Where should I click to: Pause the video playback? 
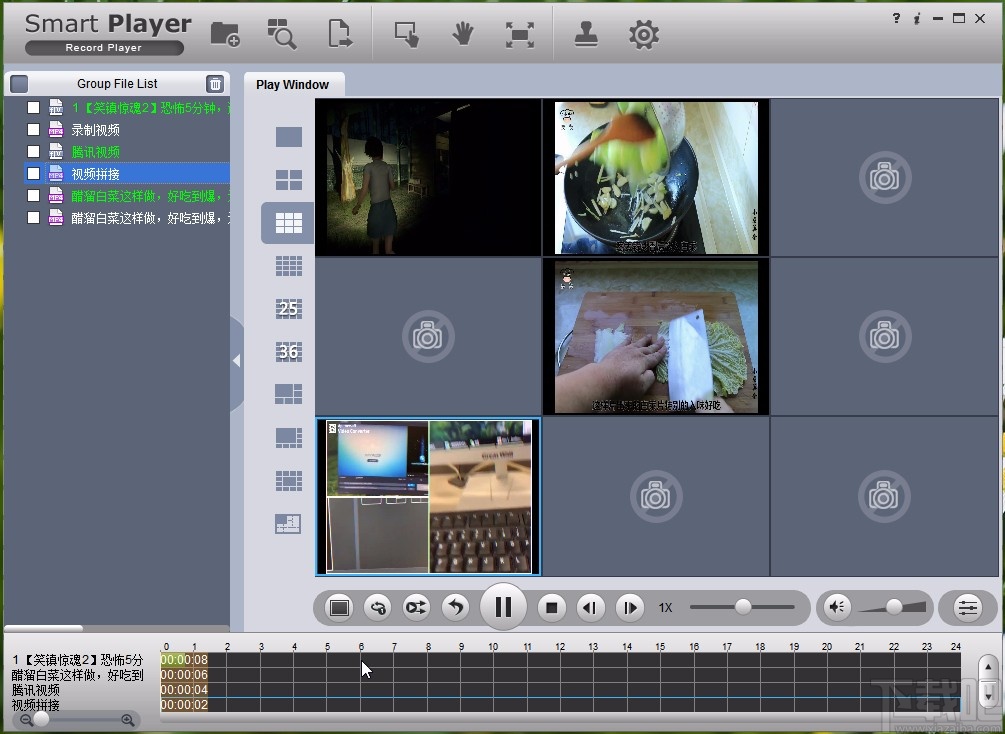[503, 607]
